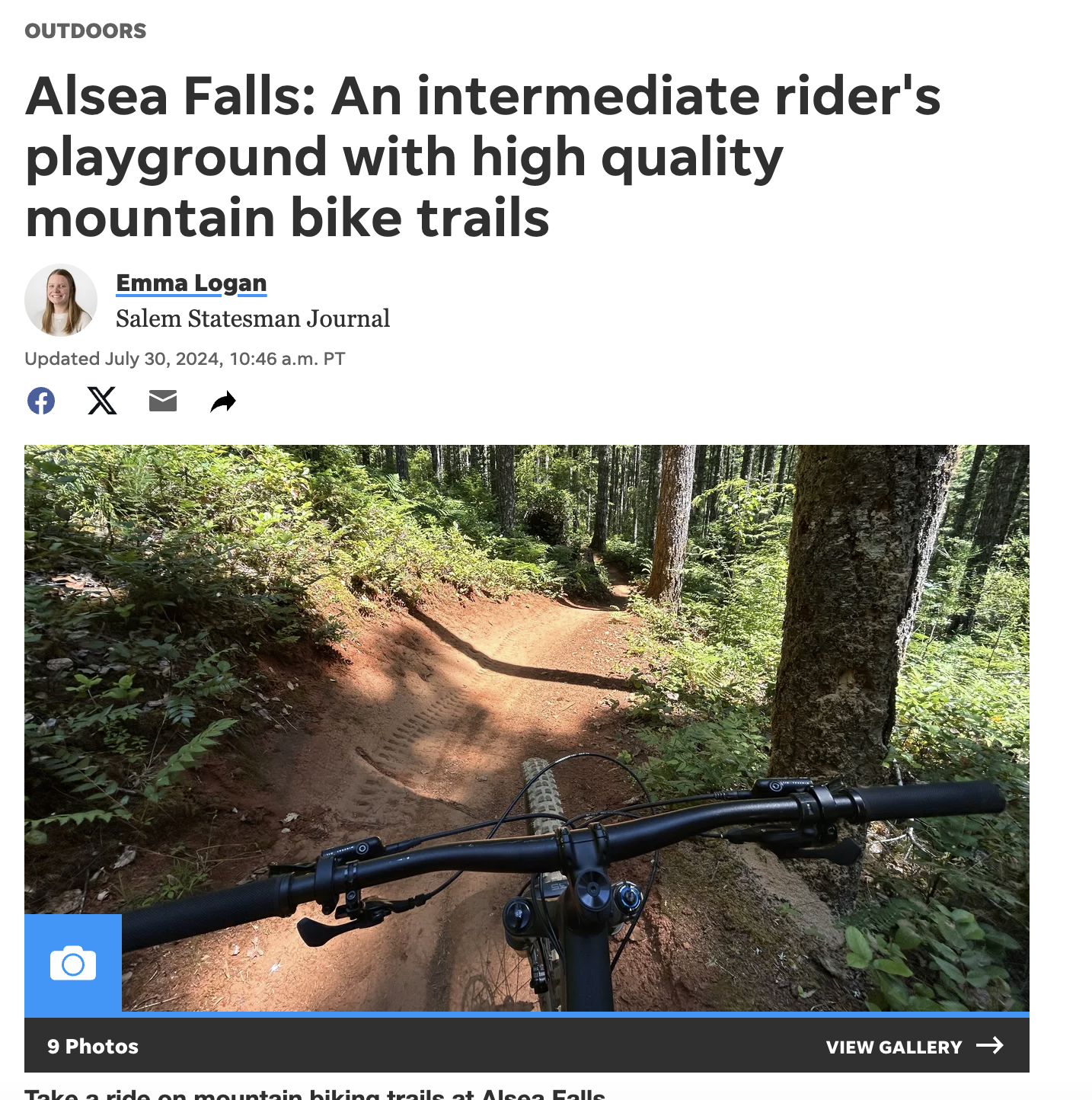Click Salem Statesman Journal text

[x=253, y=318]
